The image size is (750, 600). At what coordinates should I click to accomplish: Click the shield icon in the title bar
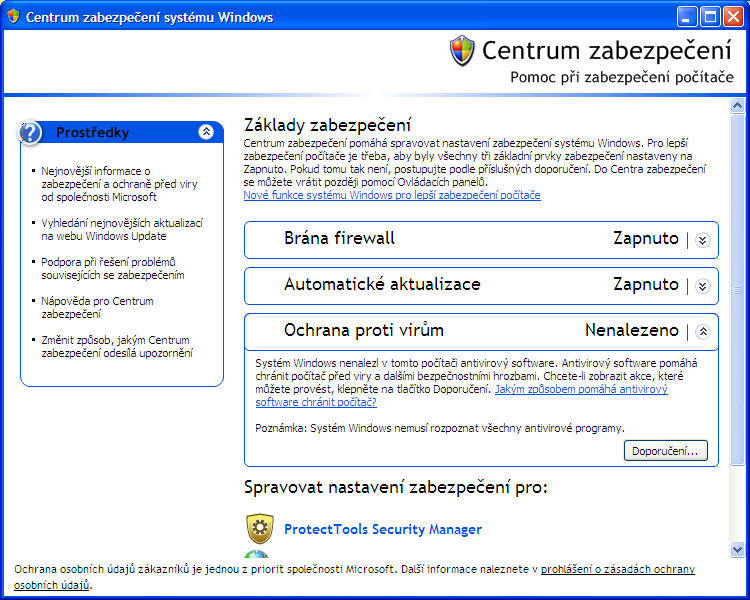coord(13,17)
